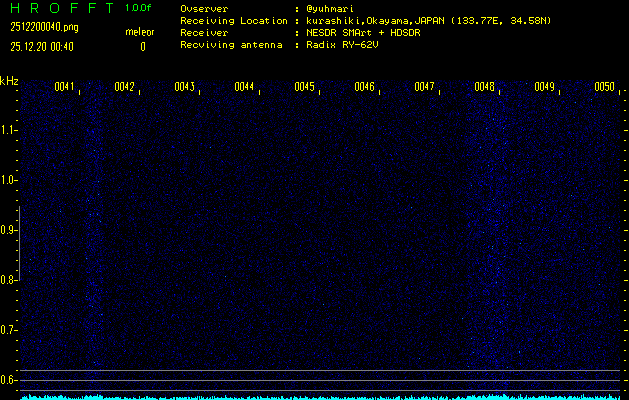Click the 0047 time marker
The height and width of the screenshot is (400, 629).
click(424, 87)
